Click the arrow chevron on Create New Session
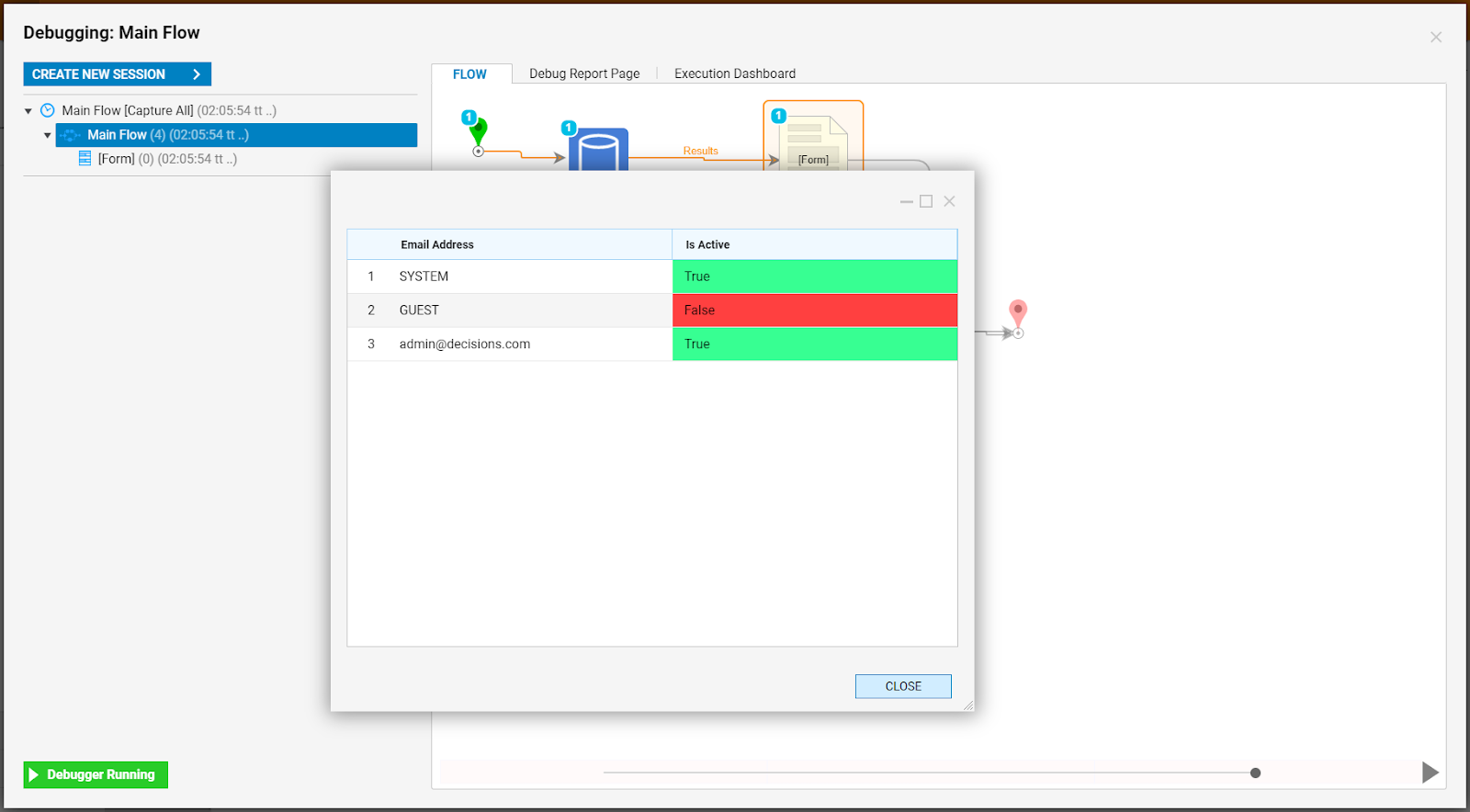The width and height of the screenshot is (1470, 812). pyautogui.click(x=196, y=74)
